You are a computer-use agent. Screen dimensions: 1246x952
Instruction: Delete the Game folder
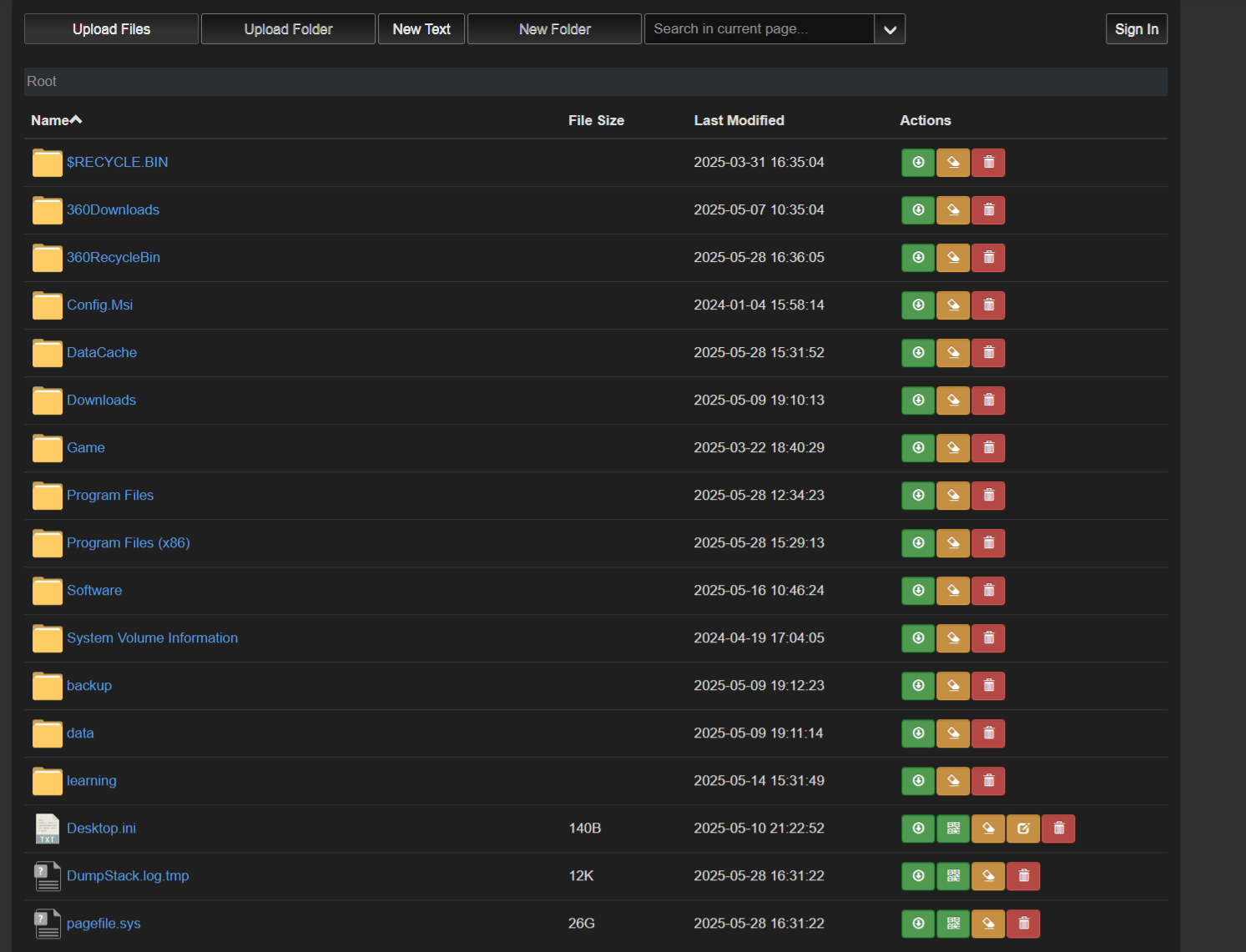[988, 448]
